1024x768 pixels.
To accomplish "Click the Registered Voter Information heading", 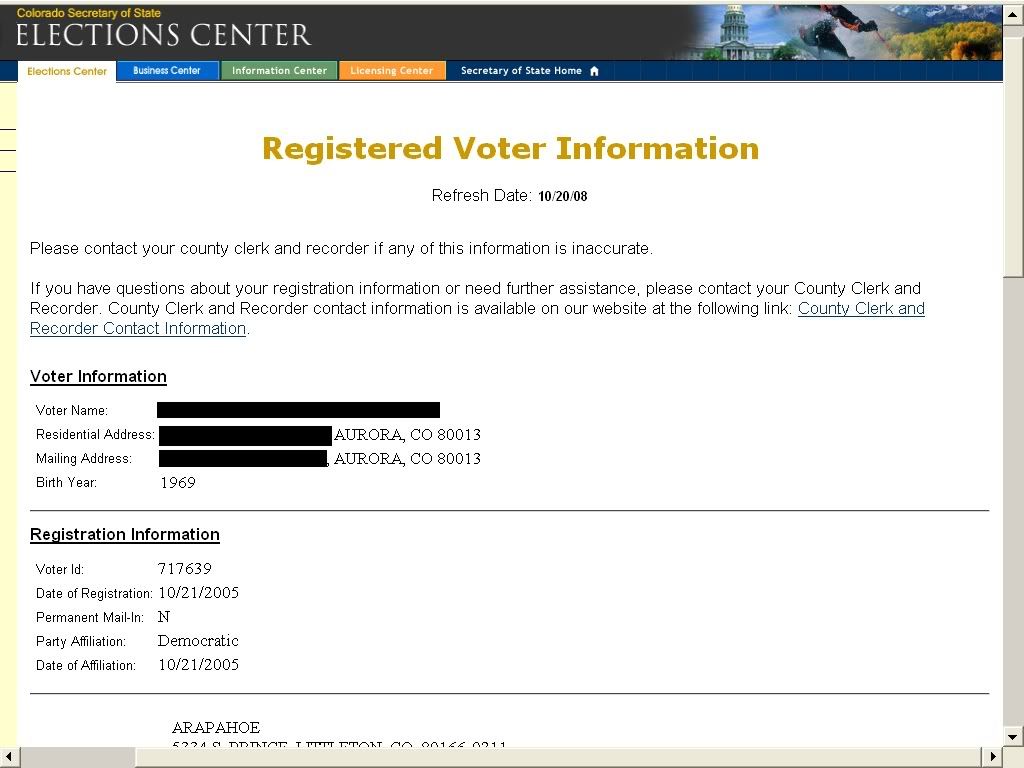I will [511, 148].
